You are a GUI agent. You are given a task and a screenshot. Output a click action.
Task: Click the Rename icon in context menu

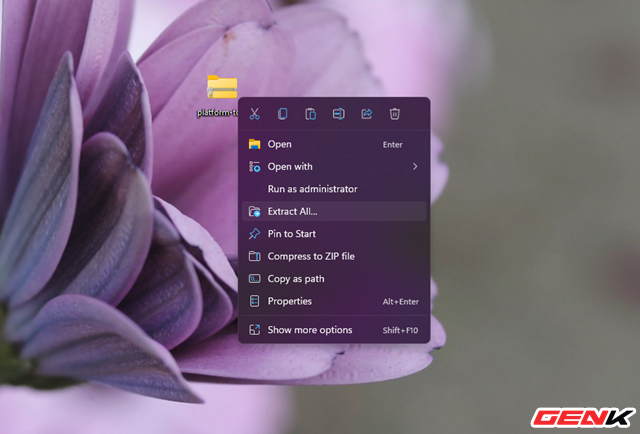coord(339,114)
